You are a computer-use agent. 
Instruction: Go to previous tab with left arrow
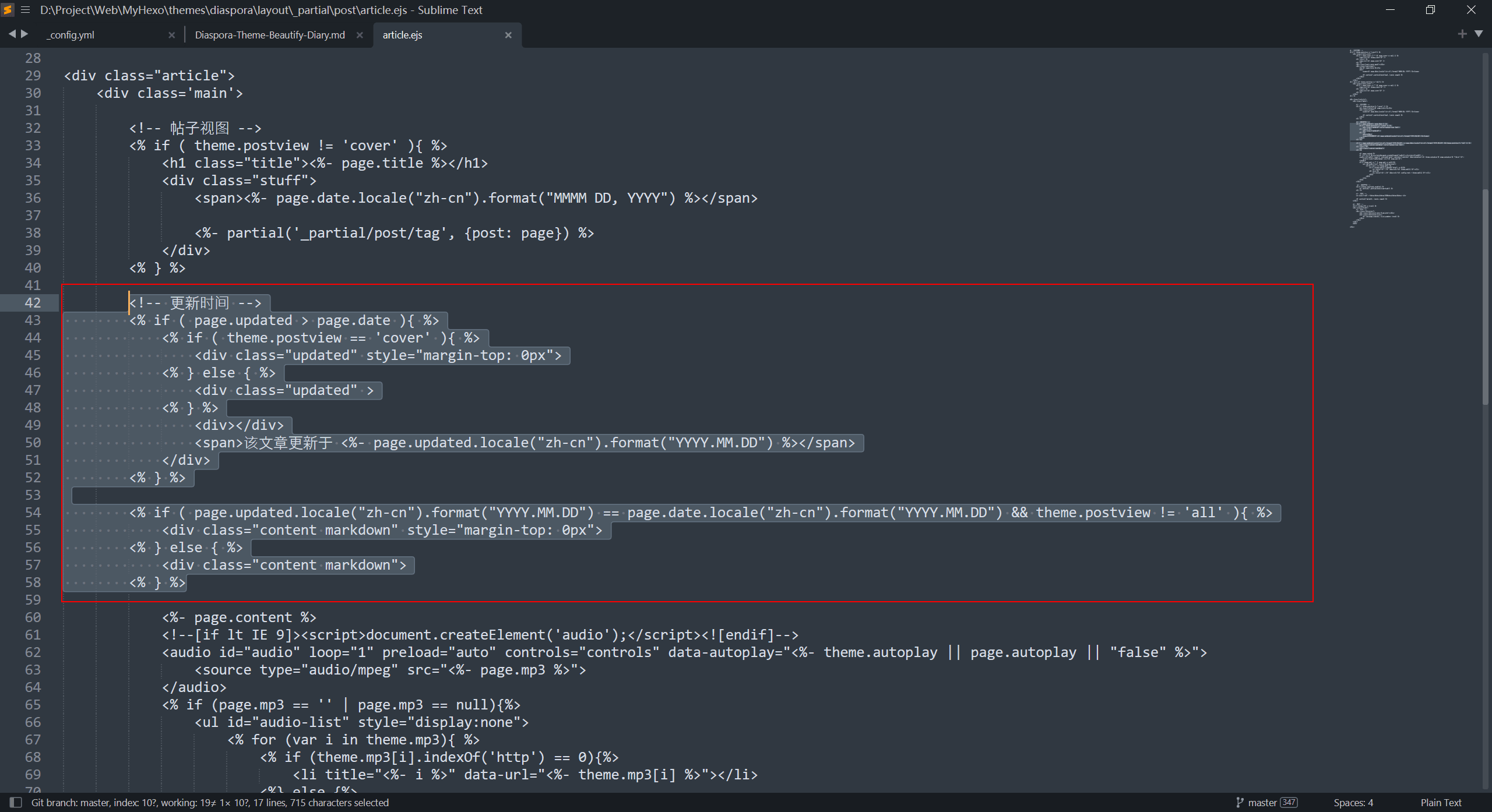click(12, 34)
